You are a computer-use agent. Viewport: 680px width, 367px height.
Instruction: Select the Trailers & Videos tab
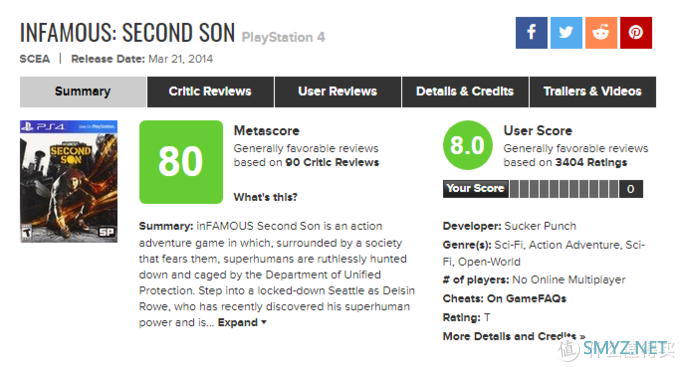[592, 92]
